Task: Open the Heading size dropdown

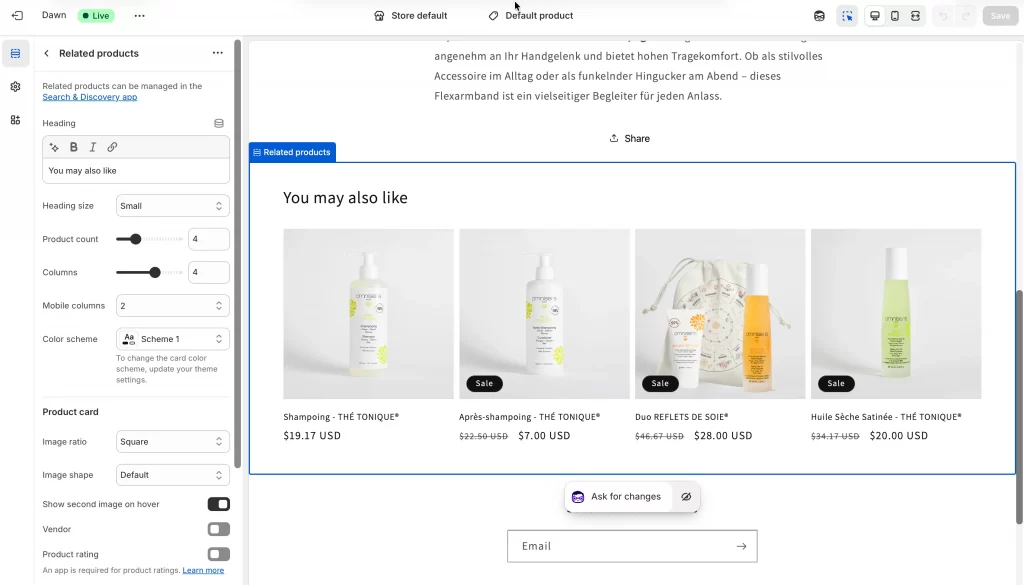Action: (172, 205)
